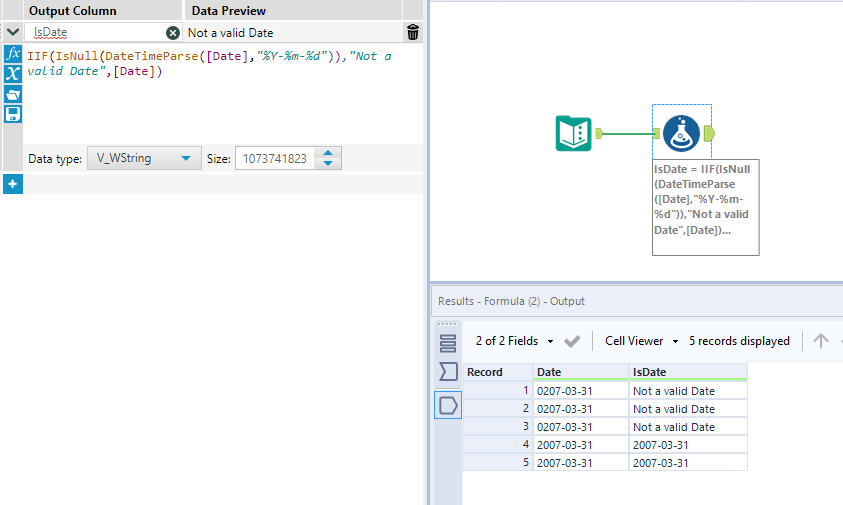843x505 pixels.
Task: Open the Data type V_WString dropdown
Action: [x=144, y=158]
